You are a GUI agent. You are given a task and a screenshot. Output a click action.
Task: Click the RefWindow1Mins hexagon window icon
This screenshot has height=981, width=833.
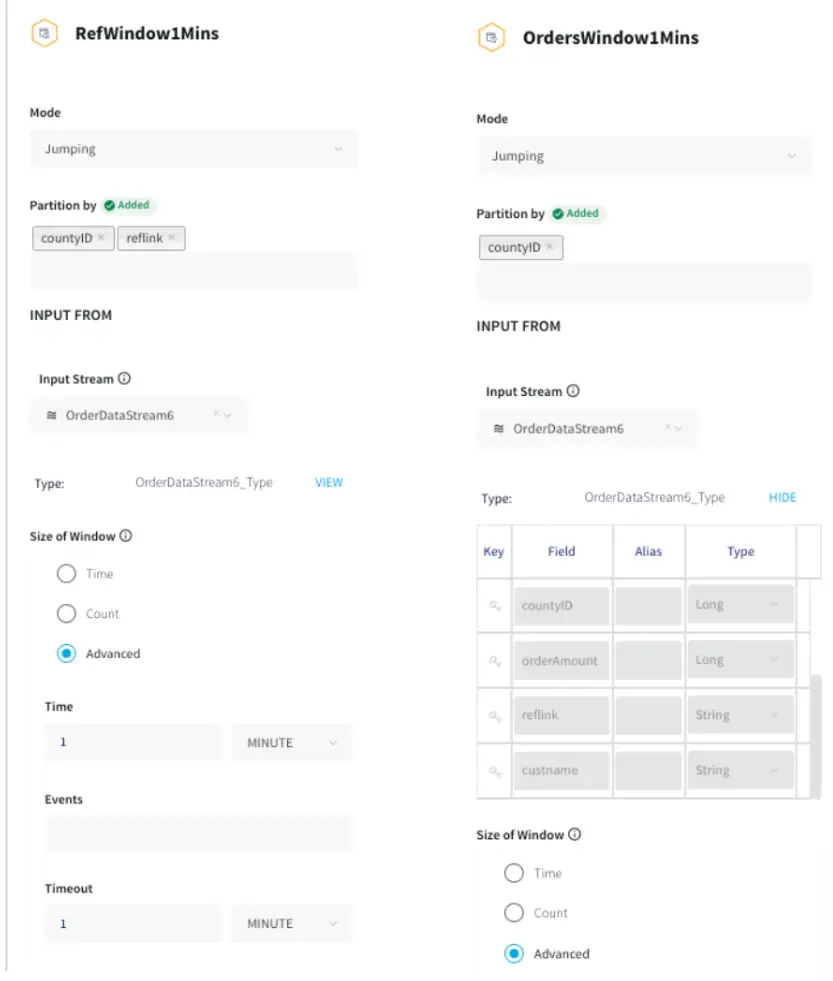pos(44,34)
